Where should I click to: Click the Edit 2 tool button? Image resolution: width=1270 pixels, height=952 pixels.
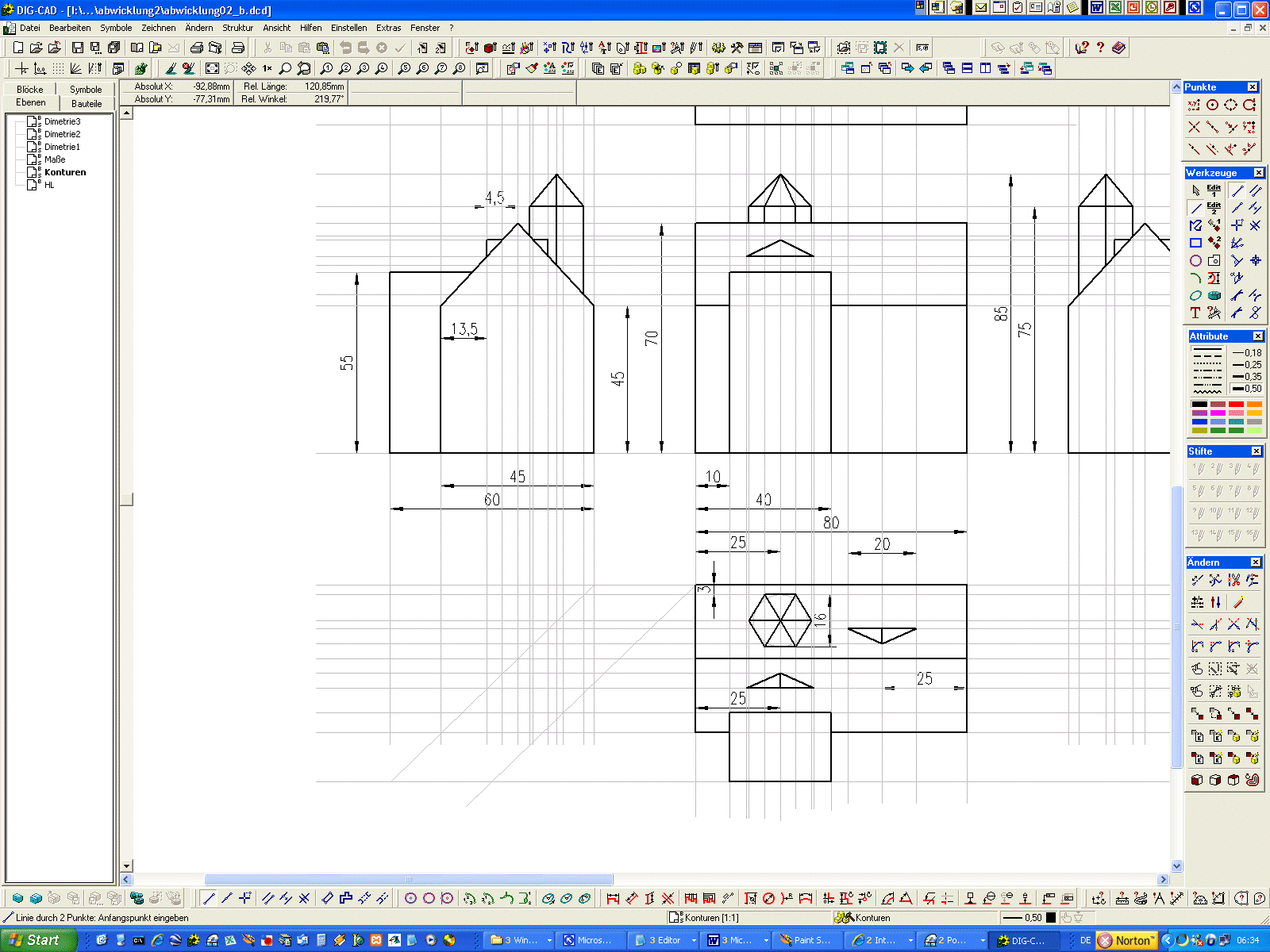tap(1214, 208)
